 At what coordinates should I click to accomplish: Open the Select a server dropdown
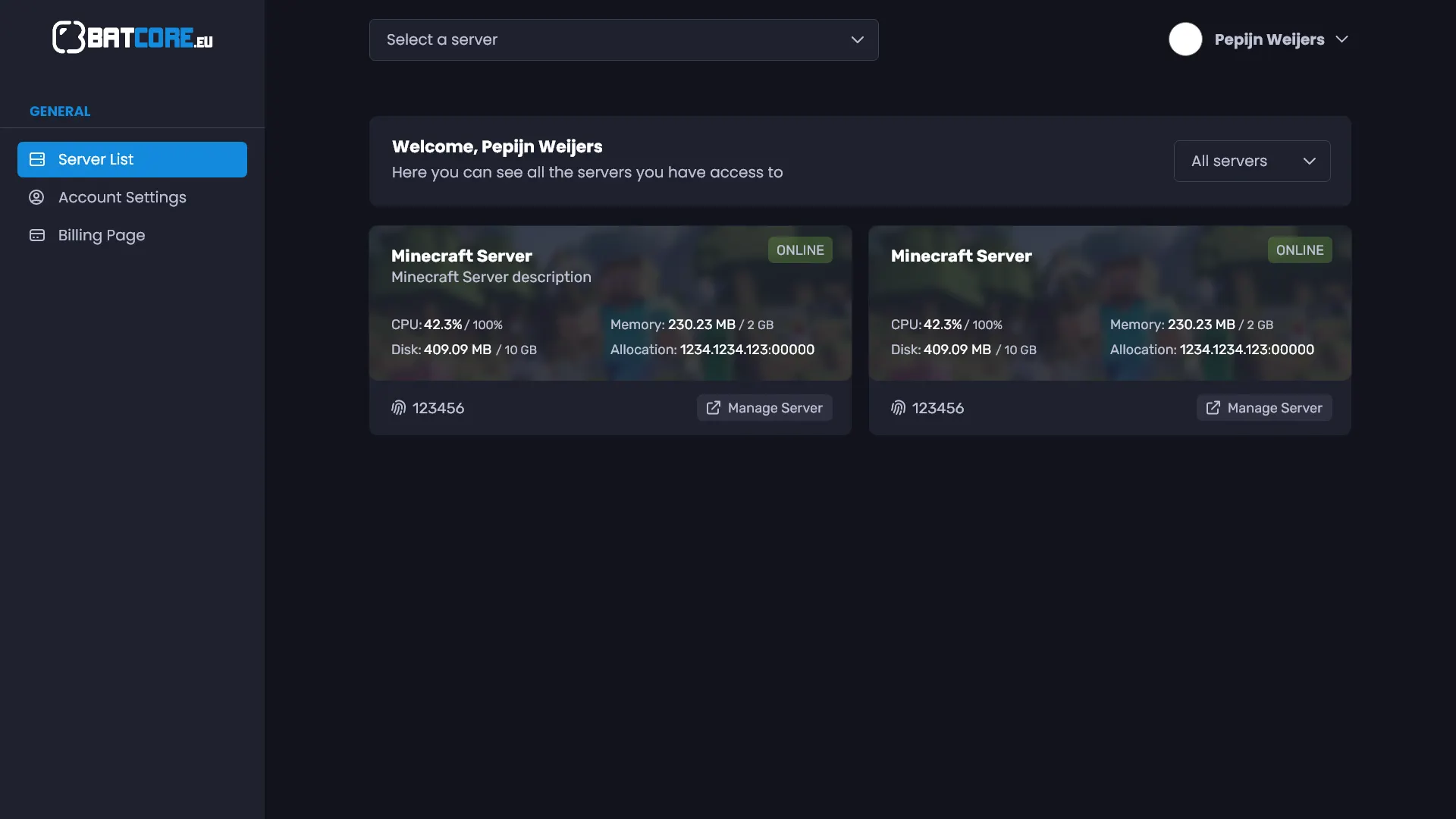[623, 39]
